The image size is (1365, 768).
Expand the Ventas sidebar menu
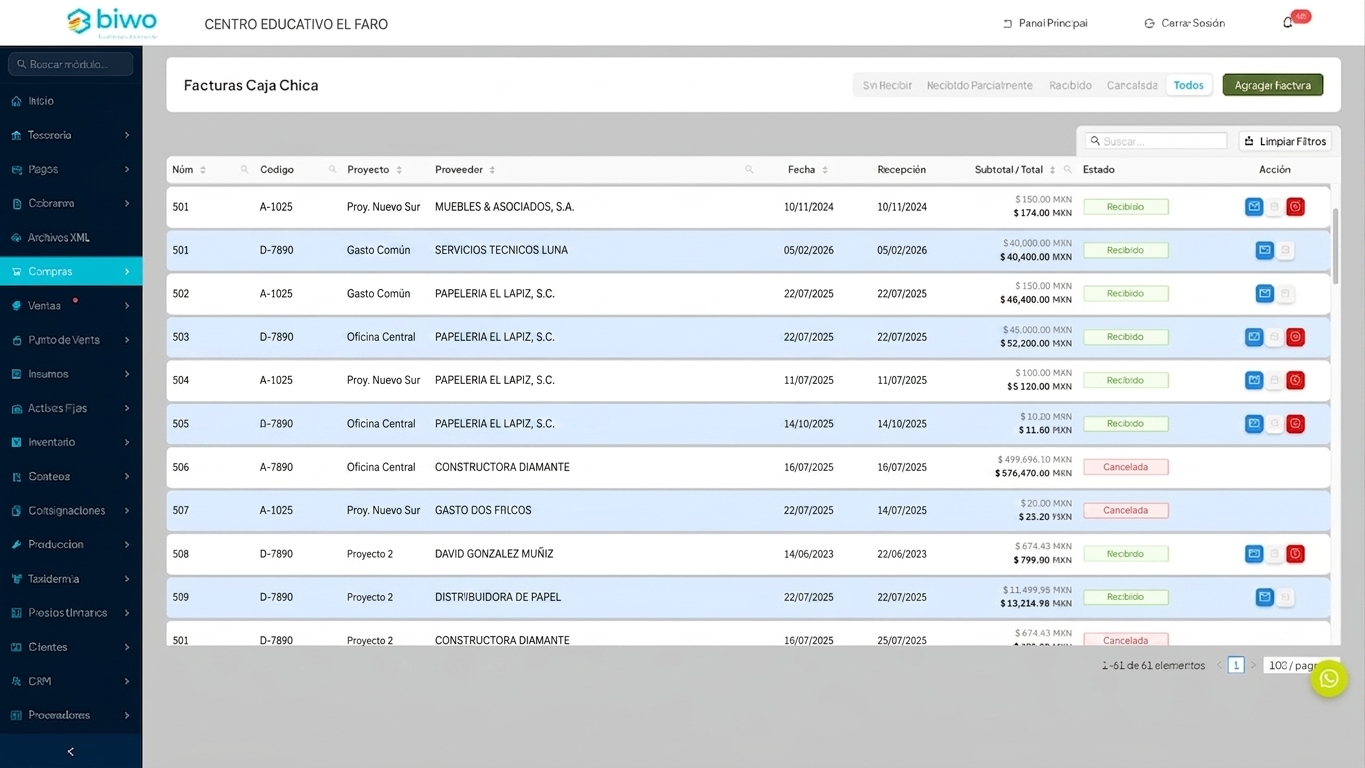pos(71,306)
